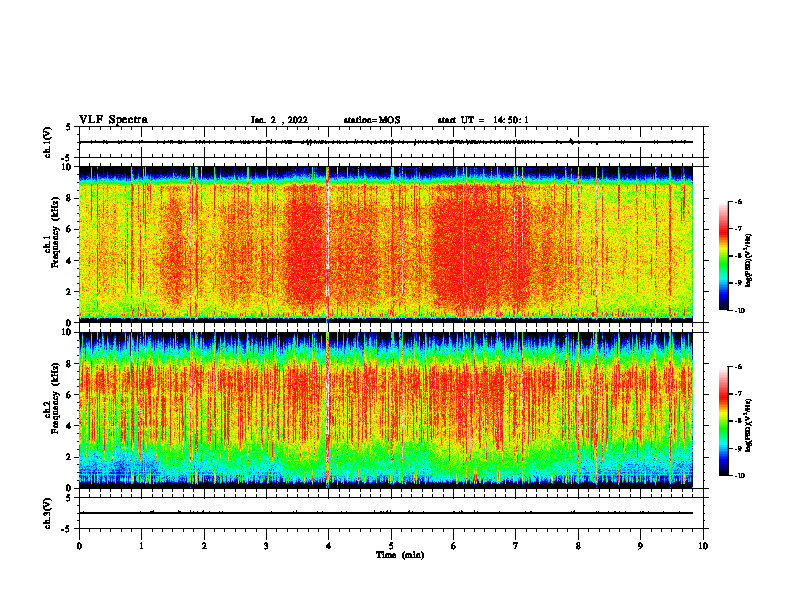Click the 'VLF Spectra' plot title
The height and width of the screenshot is (612, 792).
pos(113,120)
